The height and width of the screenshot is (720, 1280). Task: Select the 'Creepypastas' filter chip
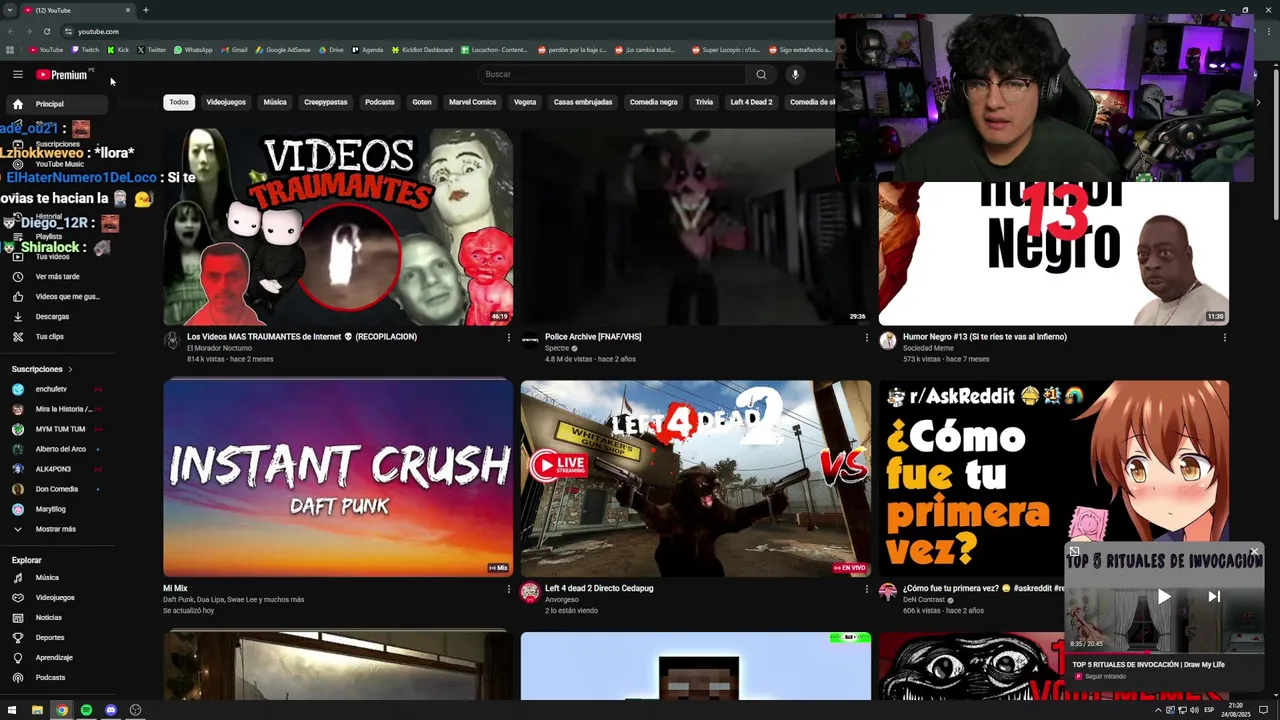click(326, 102)
